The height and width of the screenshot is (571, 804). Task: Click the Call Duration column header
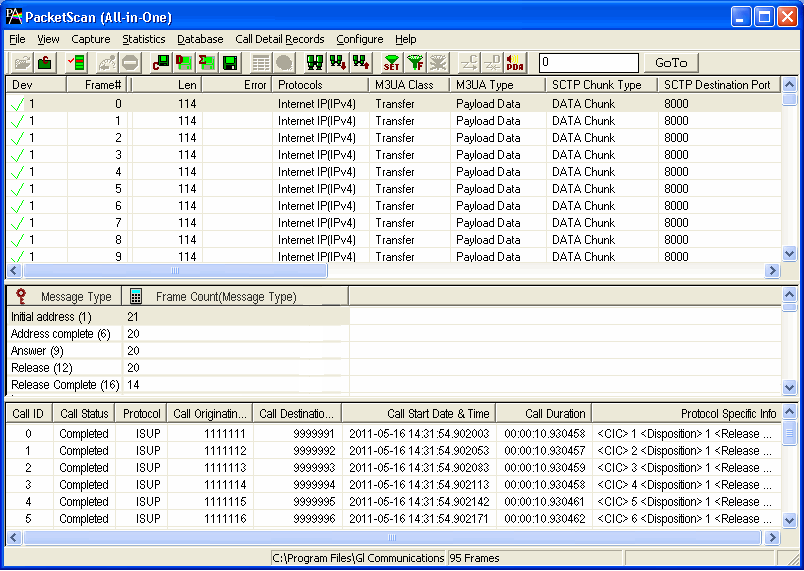[544, 414]
